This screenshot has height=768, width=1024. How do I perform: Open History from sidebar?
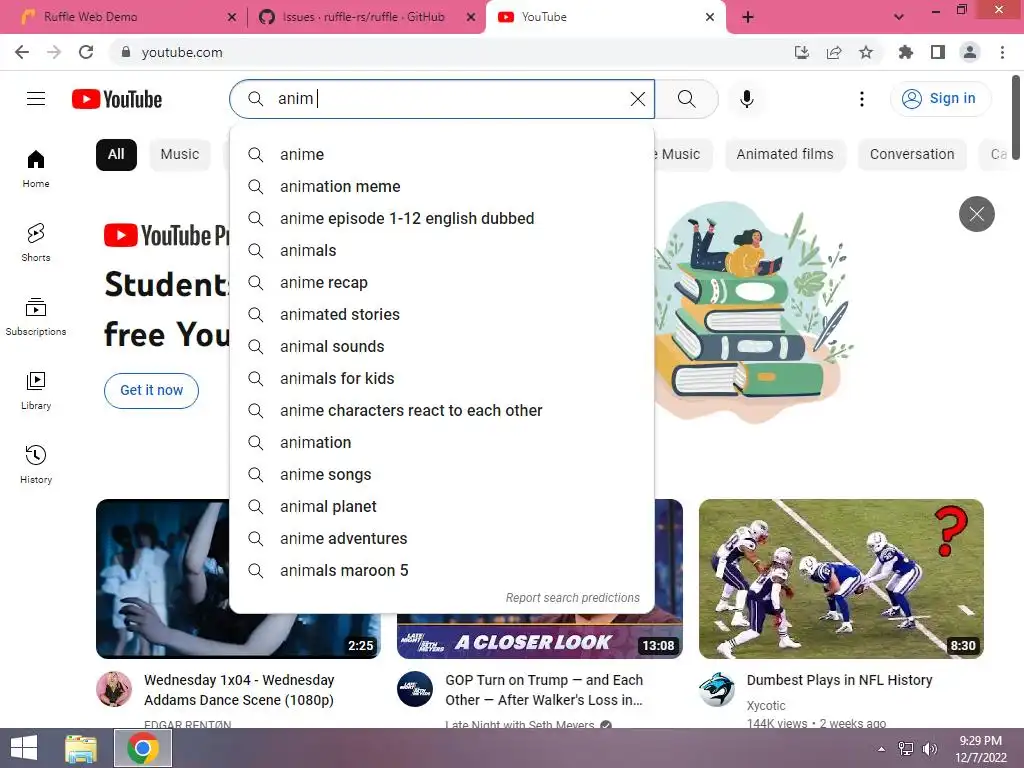click(x=36, y=464)
